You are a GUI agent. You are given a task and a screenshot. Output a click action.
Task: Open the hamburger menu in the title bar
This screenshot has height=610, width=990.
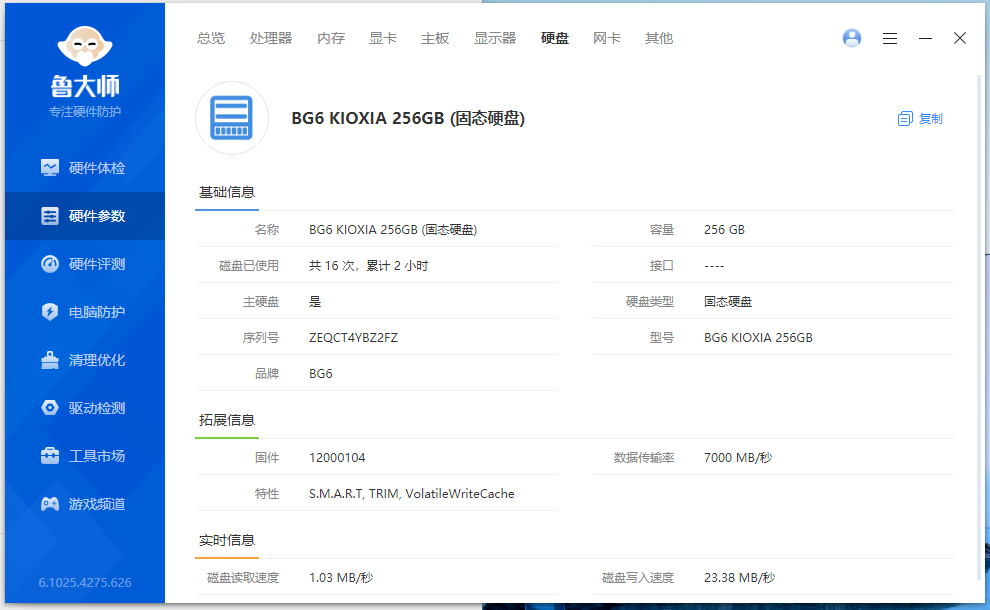coord(890,37)
